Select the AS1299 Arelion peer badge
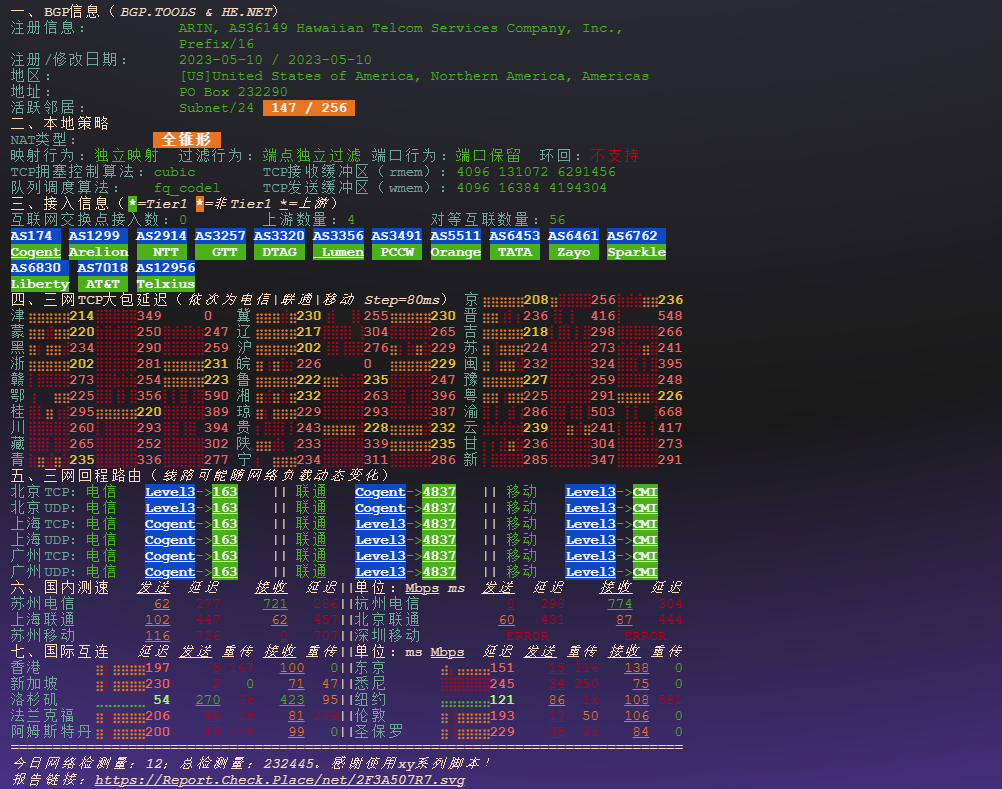Image resolution: width=1002 pixels, height=789 pixels. 98,243
